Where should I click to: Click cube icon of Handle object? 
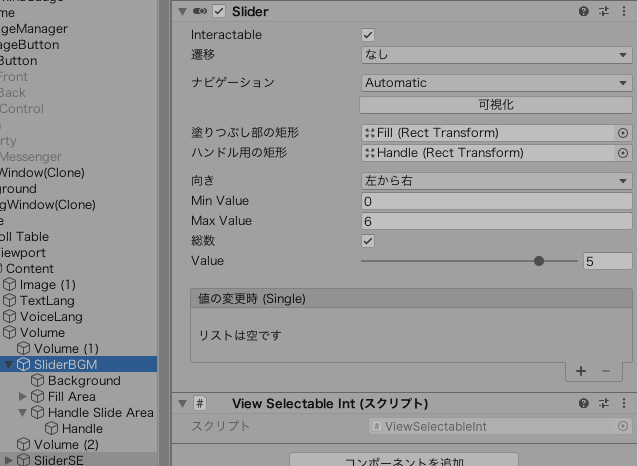coord(51,428)
